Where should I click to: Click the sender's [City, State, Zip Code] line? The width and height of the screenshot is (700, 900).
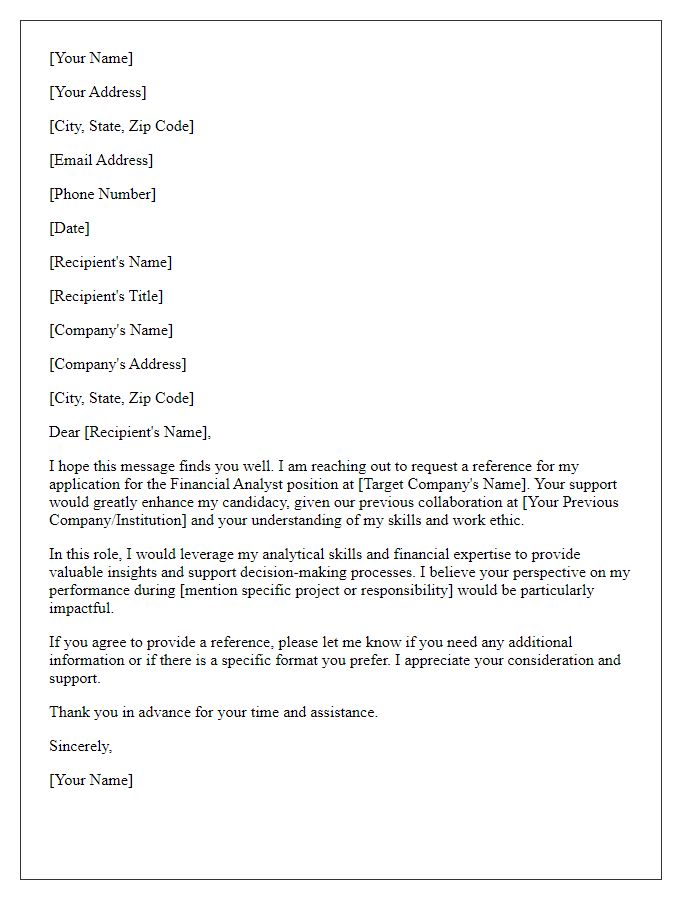click(121, 126)
